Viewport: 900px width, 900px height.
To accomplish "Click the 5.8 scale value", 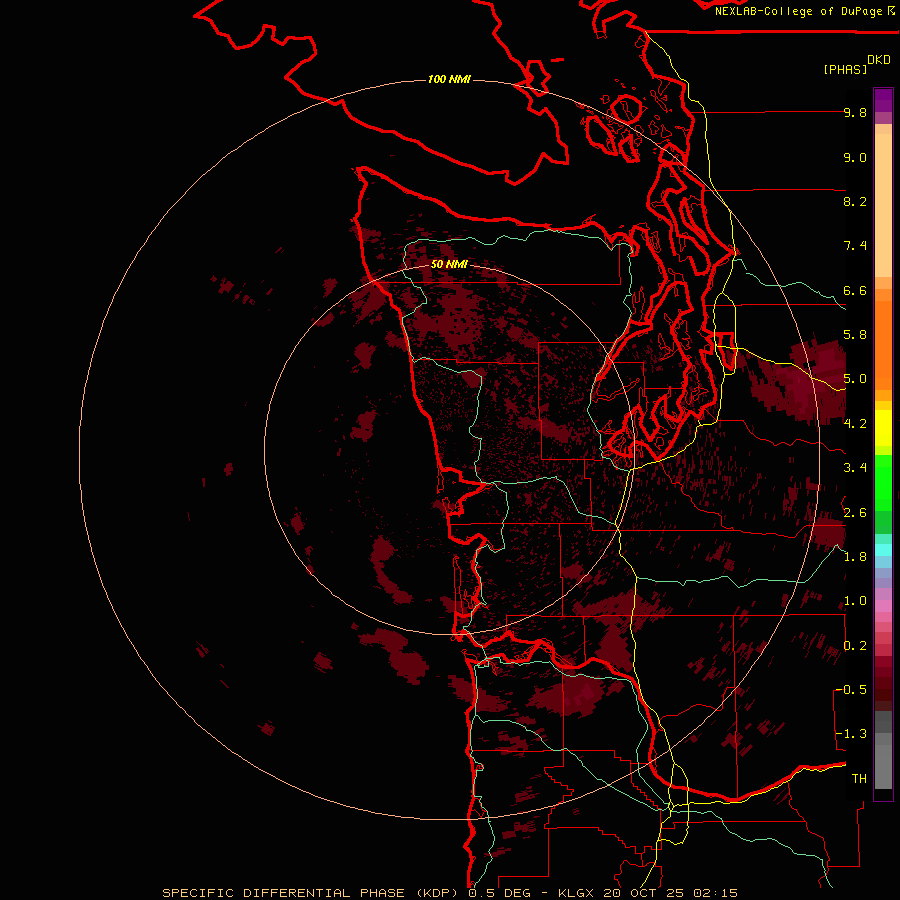I will 855,335.
